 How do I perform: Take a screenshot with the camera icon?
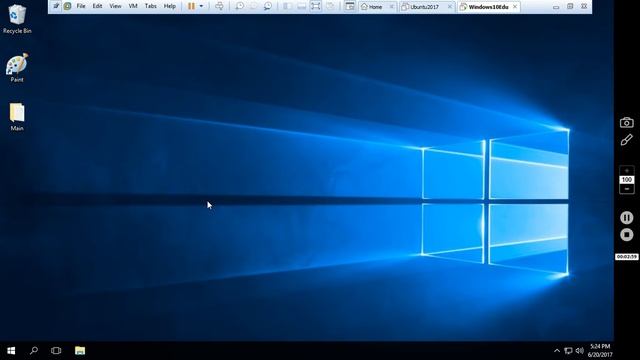click(x=627, y=122)
